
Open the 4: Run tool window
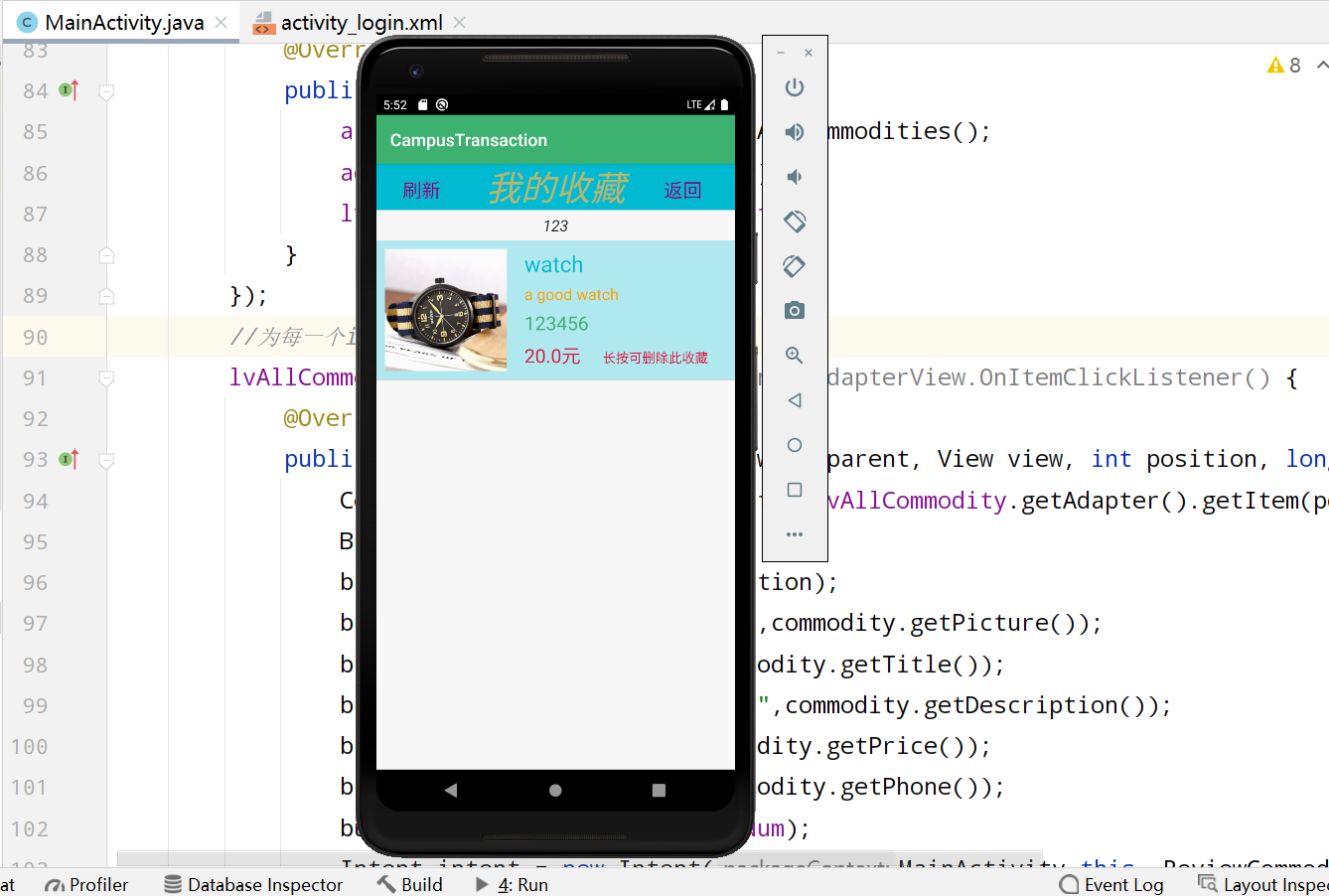512,884
